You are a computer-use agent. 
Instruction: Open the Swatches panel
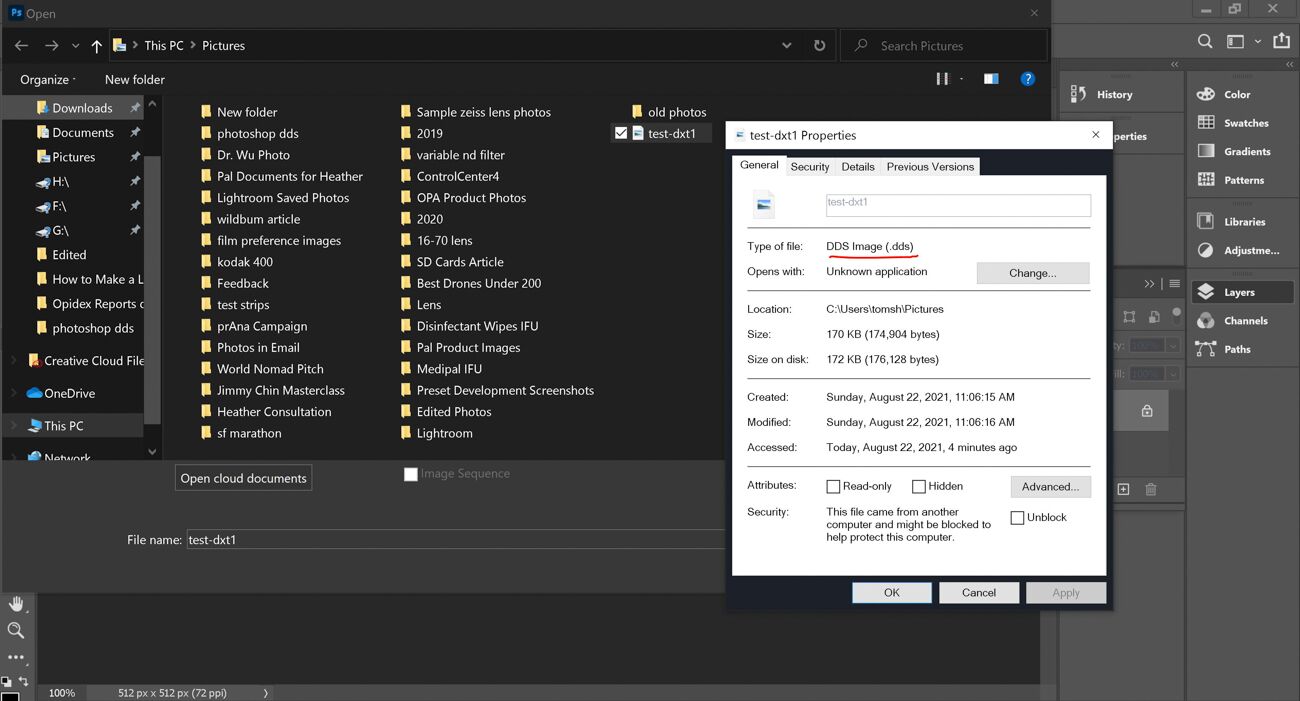(x=1245, y=123)
